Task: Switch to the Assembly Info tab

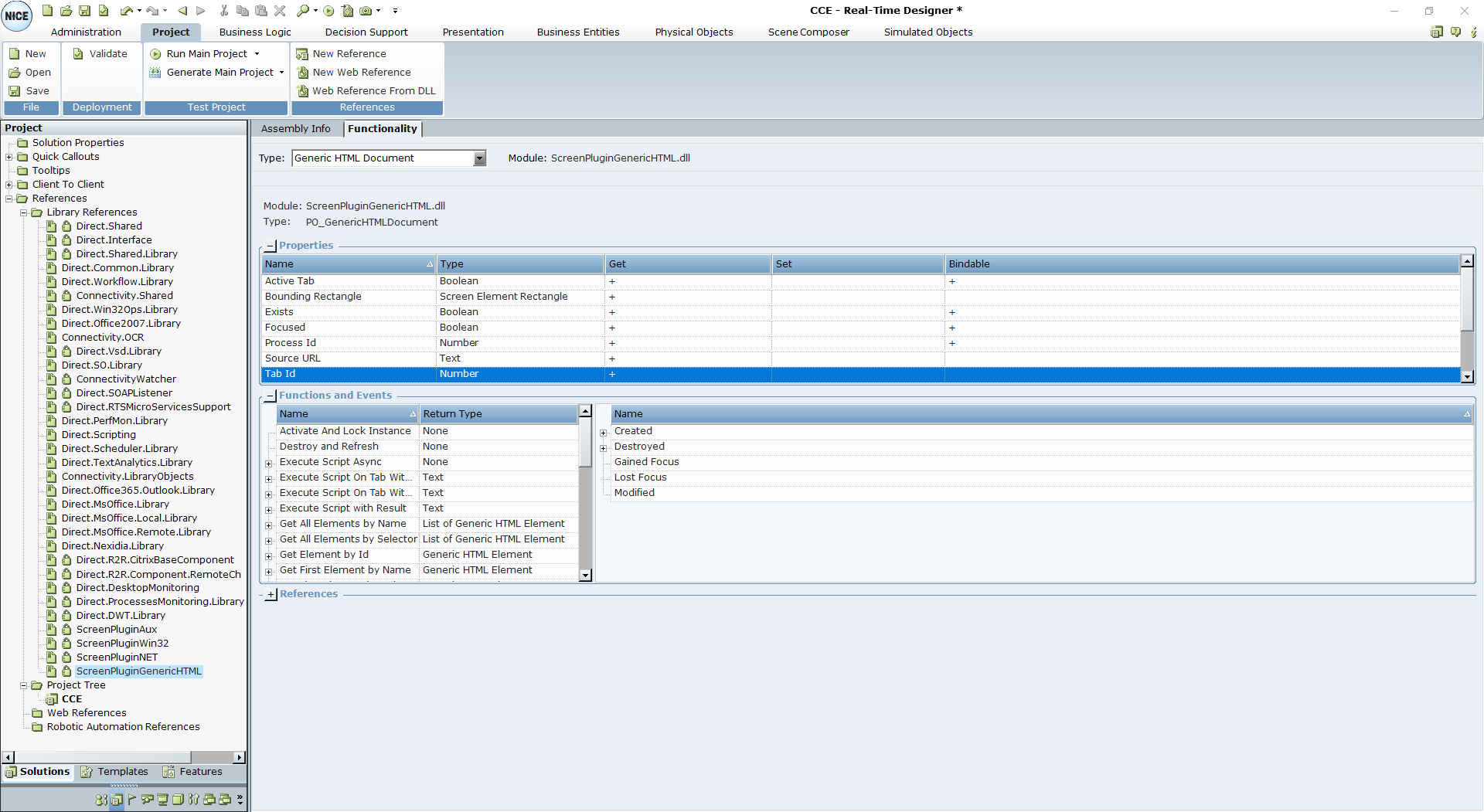Action: click(x=295, y=129)
